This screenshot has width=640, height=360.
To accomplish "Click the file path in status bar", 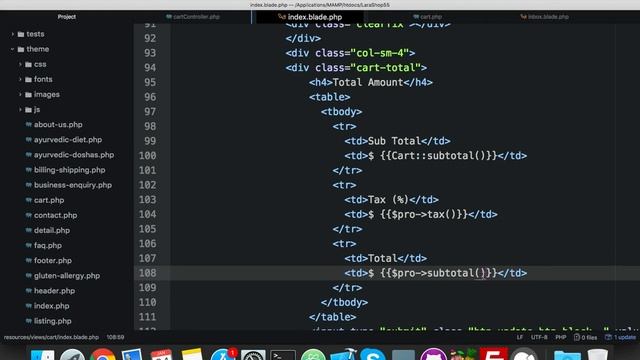I will click(51, 337).
